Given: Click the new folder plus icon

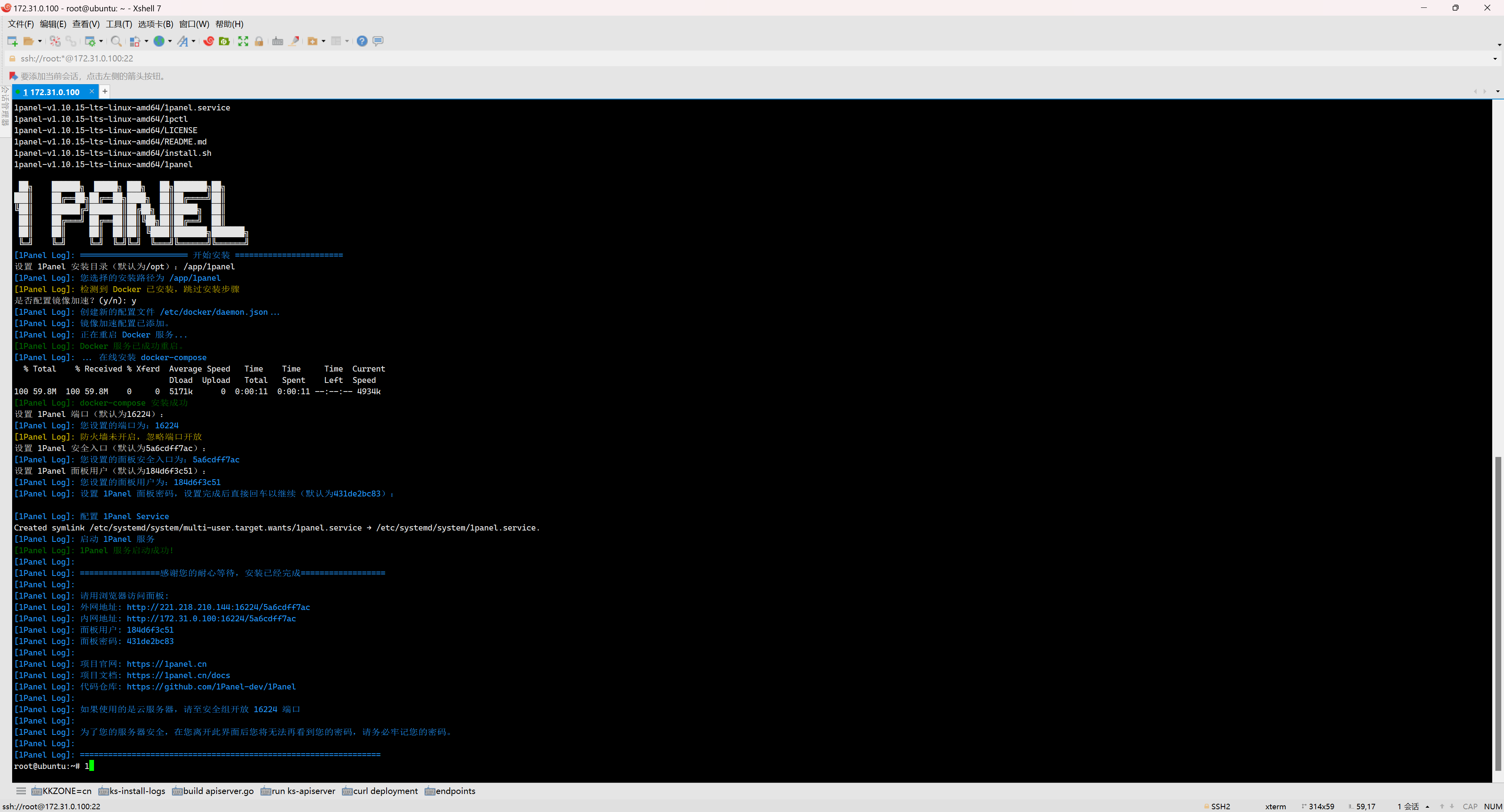Looking at the screenshot, I should point(313,41).
